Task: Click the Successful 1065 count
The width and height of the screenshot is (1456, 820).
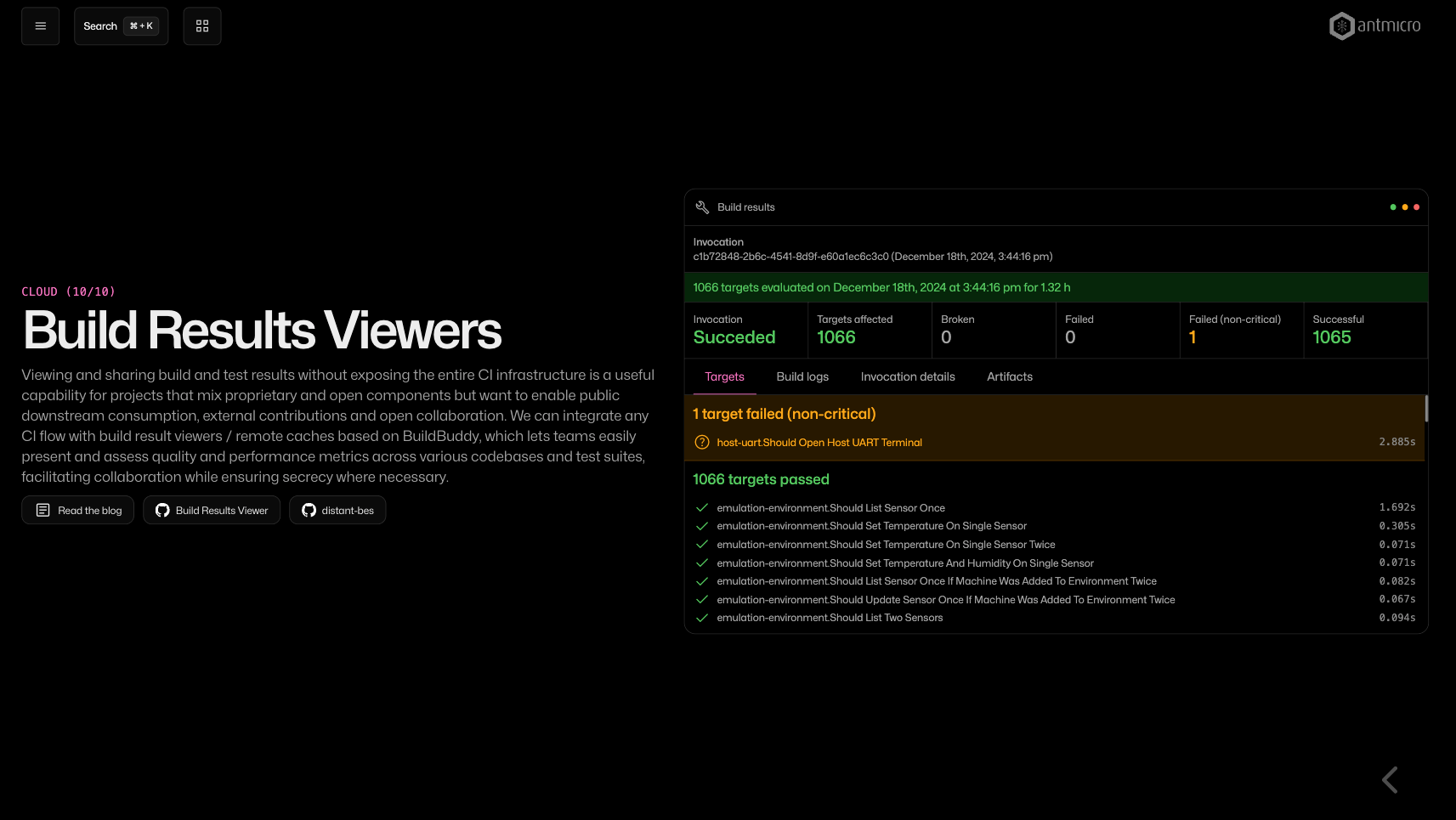Action: click(x=1332, y=337)
